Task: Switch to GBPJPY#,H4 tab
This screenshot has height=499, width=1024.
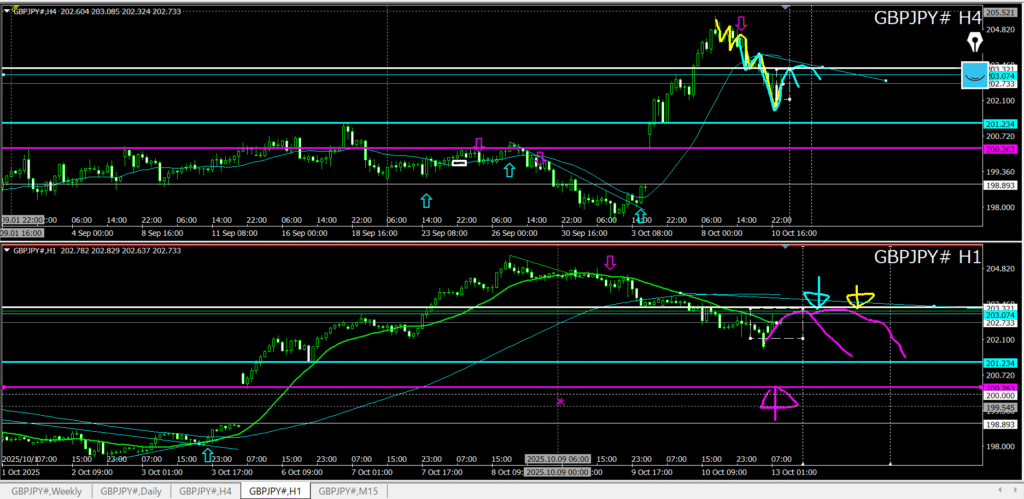Action: [207, 491]
